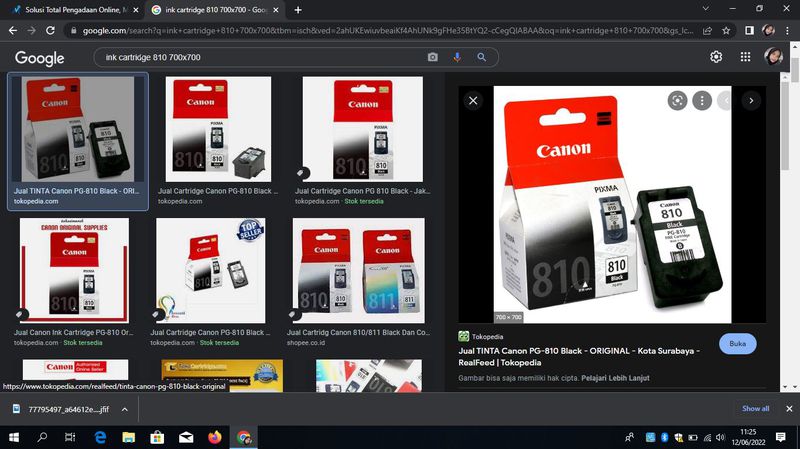The width and height of the screenshot is (800, 449).
Task: Go back with the browser back arrow
Action: (x=13, y=31)
